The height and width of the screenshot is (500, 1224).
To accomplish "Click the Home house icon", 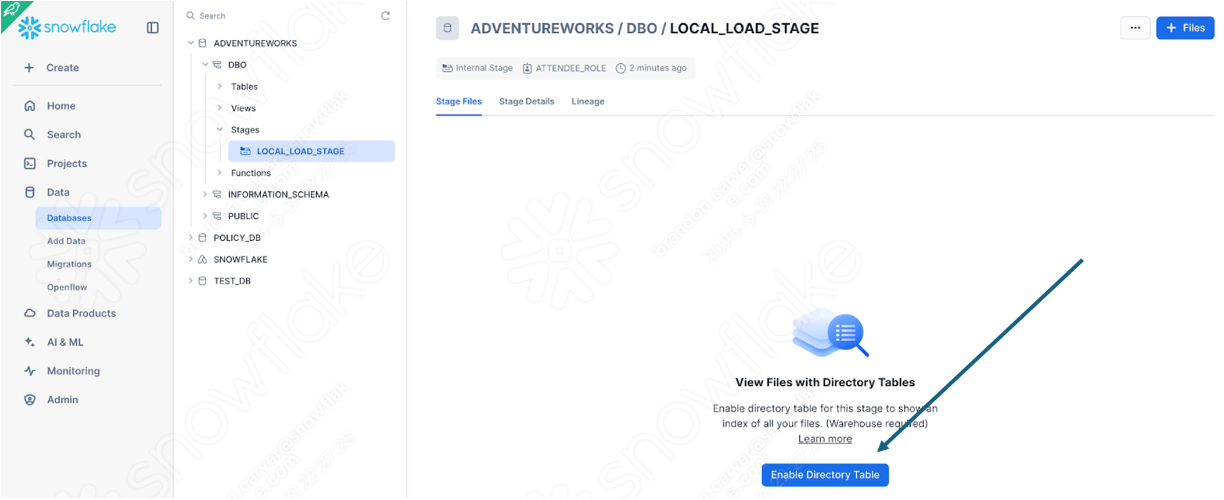I will (30, 106).
